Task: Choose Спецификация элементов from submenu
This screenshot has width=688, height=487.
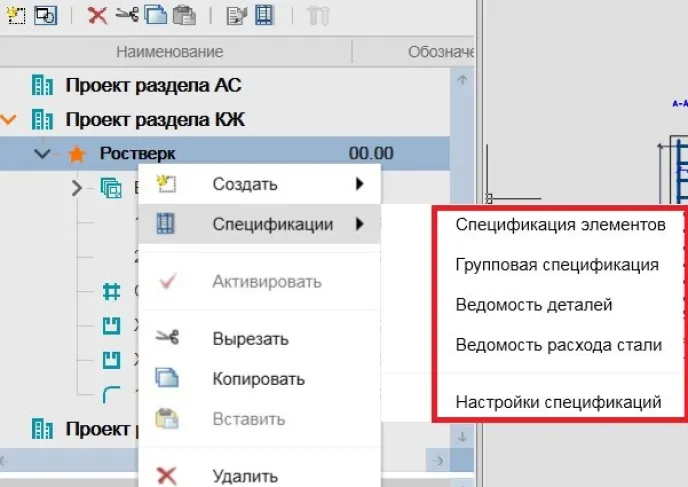Action: coord(560,225)
